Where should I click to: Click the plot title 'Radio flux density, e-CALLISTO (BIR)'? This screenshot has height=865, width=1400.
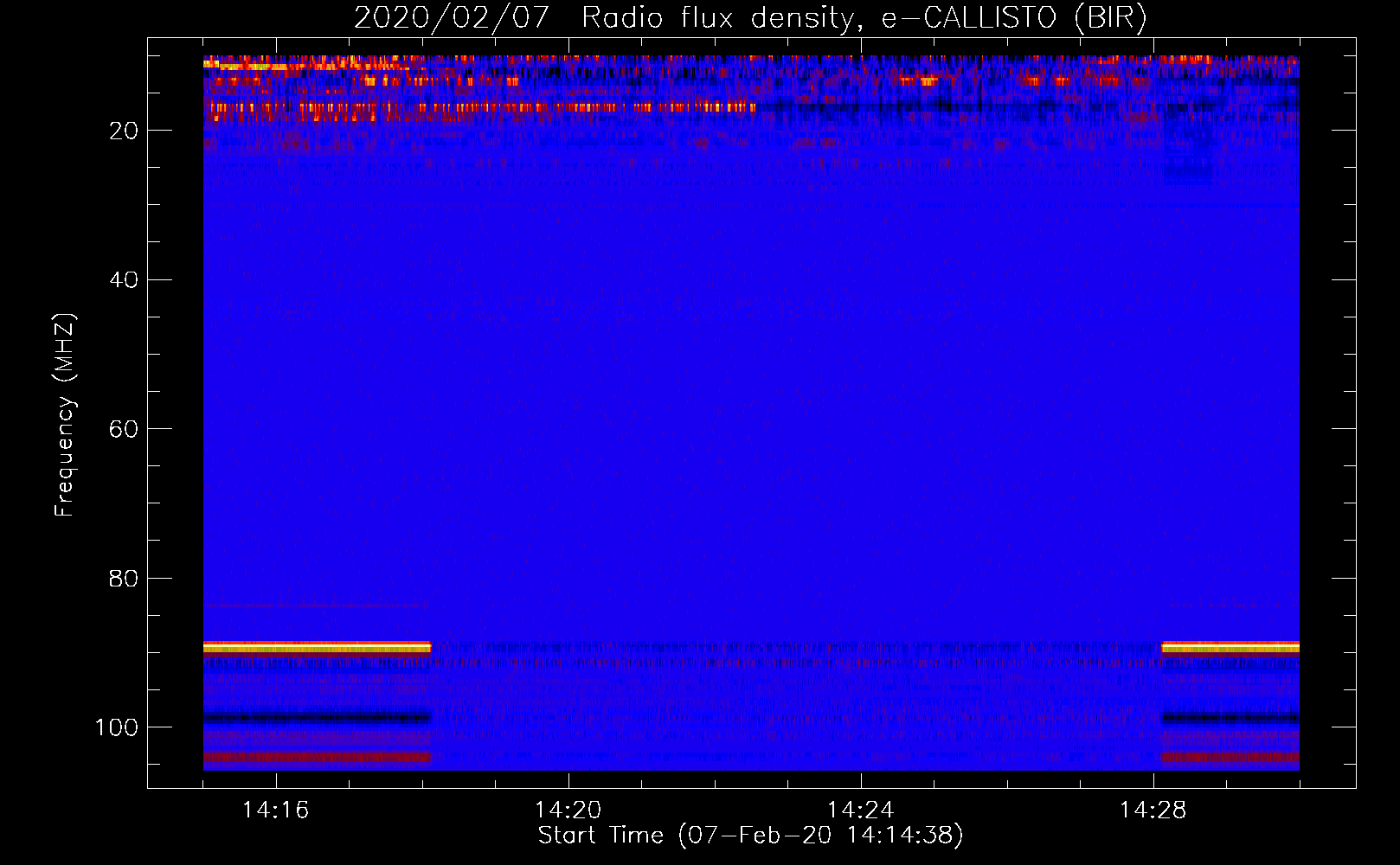[864, 18]
